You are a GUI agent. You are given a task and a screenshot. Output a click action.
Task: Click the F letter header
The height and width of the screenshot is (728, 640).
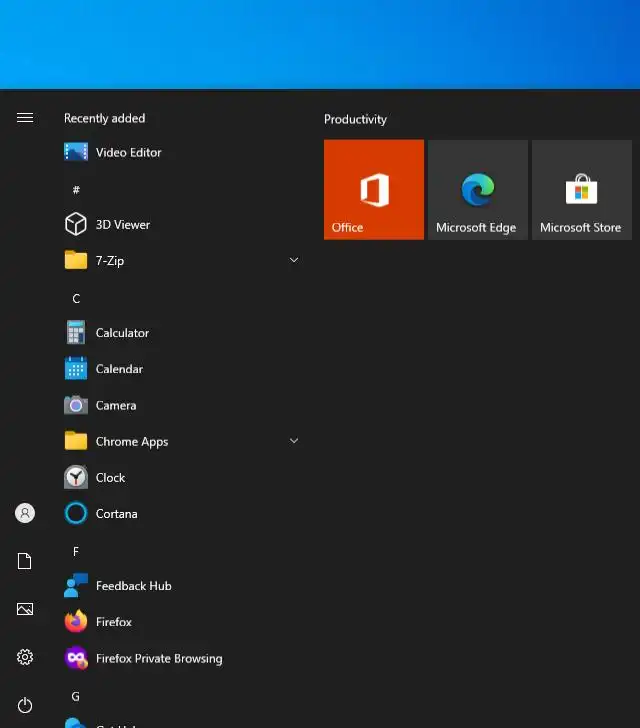(76, 552)
